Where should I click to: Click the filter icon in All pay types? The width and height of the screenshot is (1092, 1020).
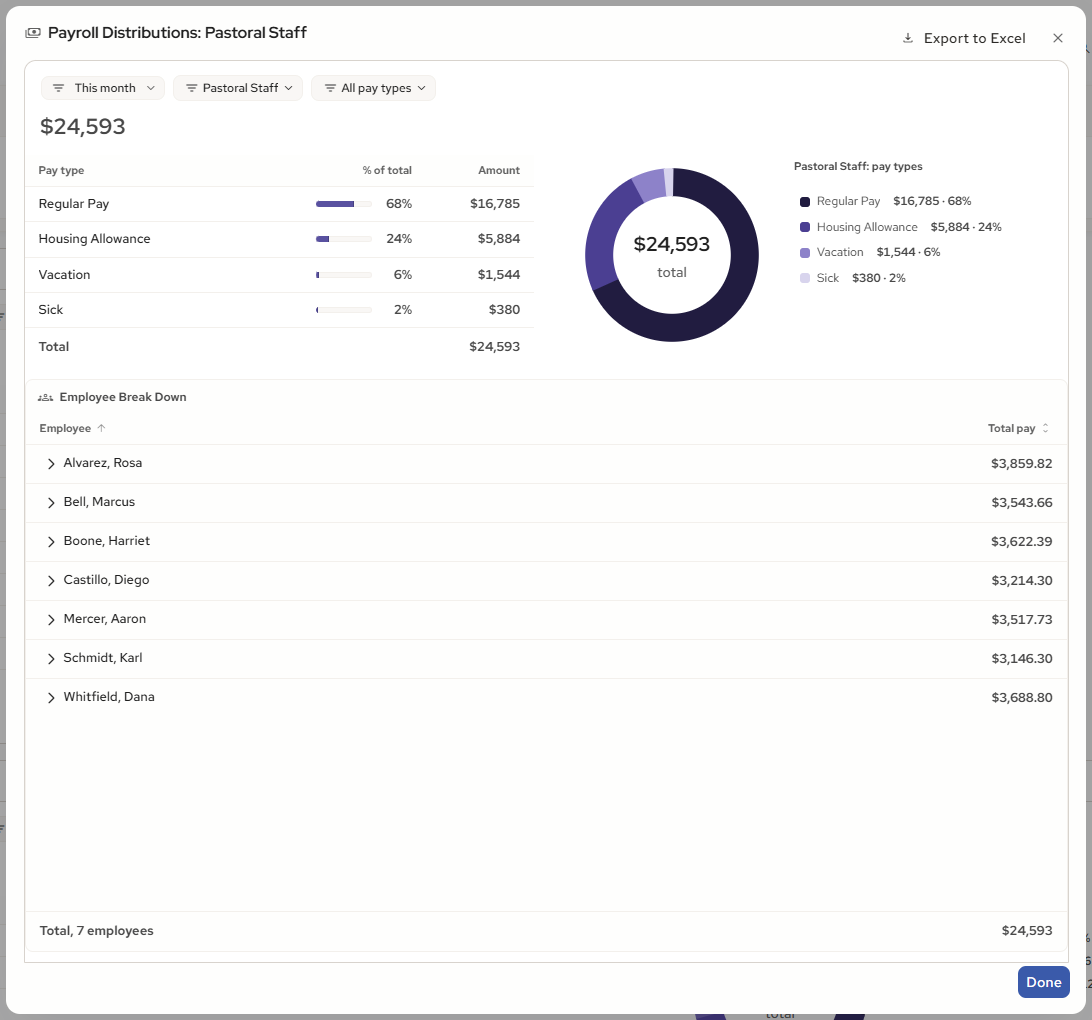click(330, 88)
